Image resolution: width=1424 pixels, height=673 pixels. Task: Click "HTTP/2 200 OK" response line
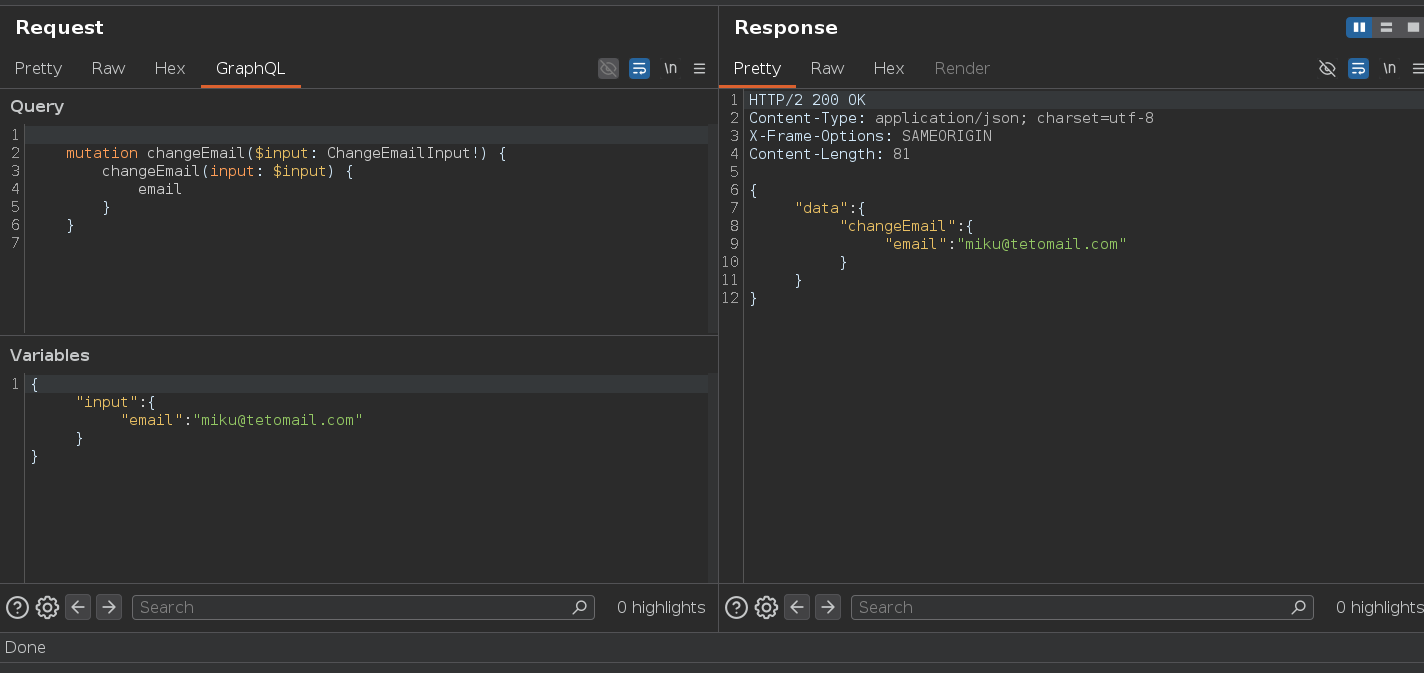click(807, 100)
